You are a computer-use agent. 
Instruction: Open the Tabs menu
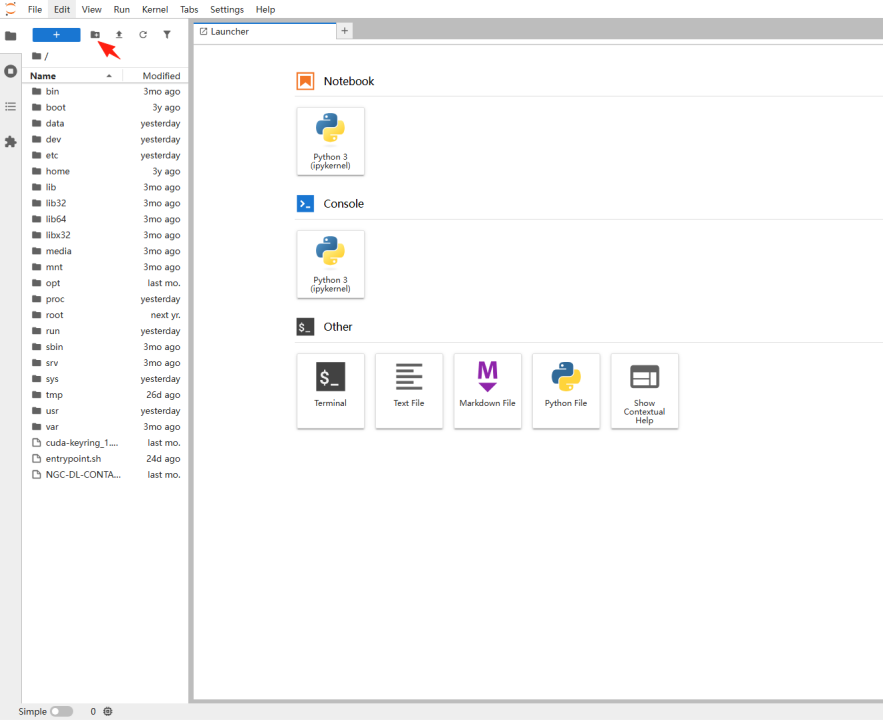point(189,10)
